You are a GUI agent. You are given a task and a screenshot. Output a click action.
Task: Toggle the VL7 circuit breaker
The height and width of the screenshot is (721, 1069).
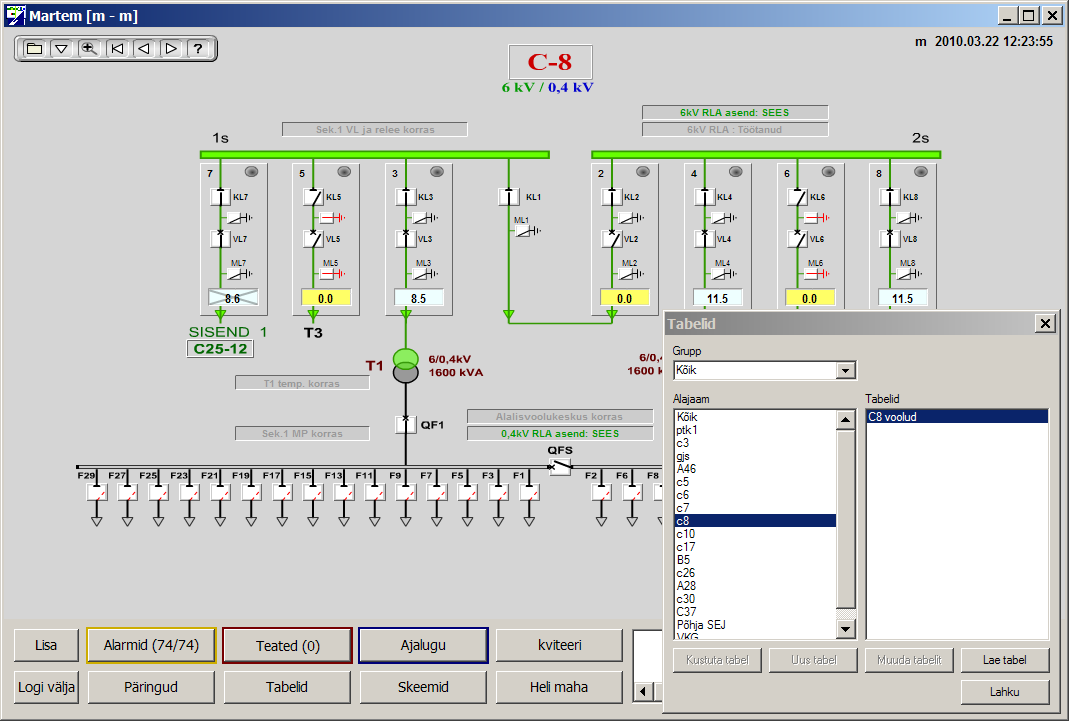point(220,239)
